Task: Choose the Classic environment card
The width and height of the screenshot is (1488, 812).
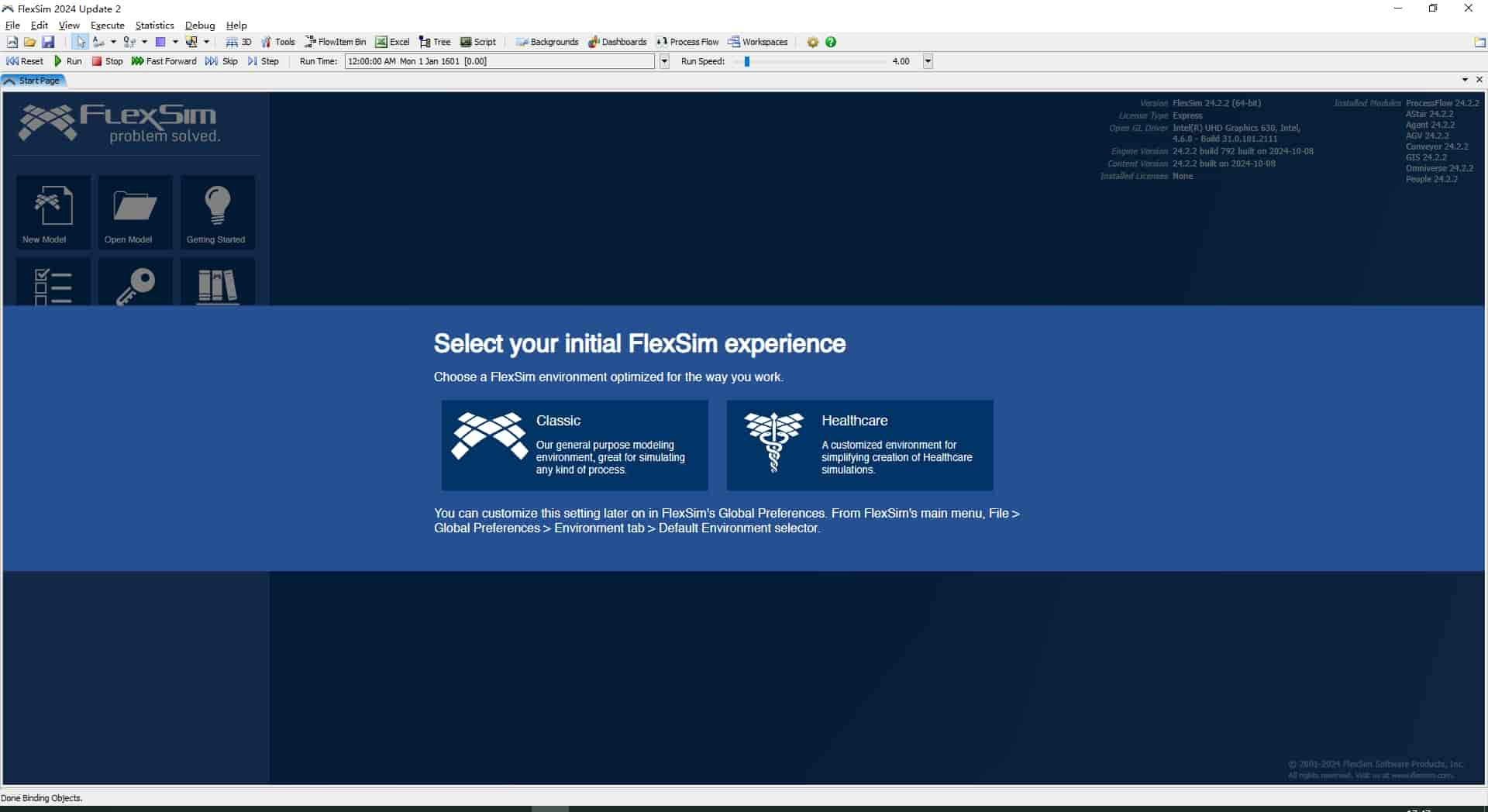Action: point(575,445)
